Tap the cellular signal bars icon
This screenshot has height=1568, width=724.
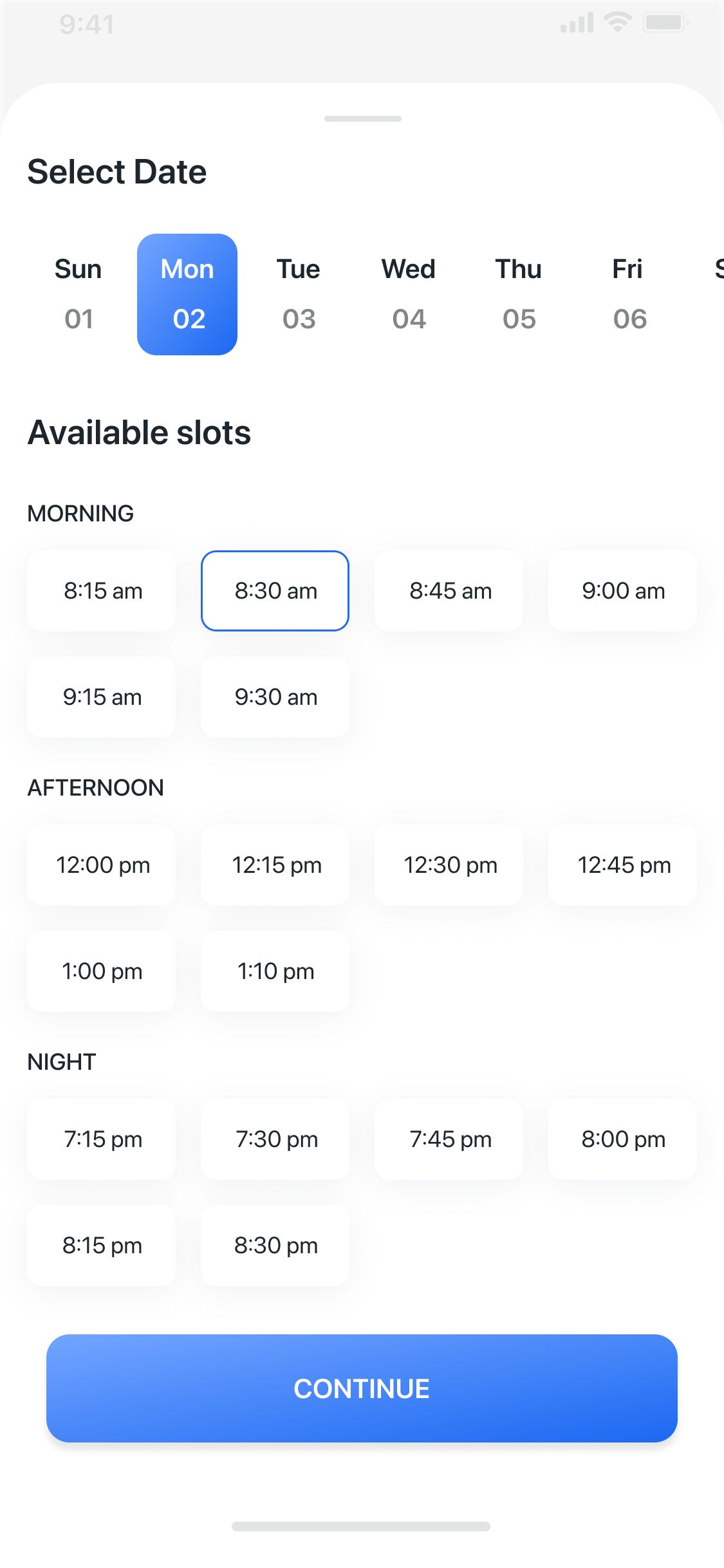577,23
